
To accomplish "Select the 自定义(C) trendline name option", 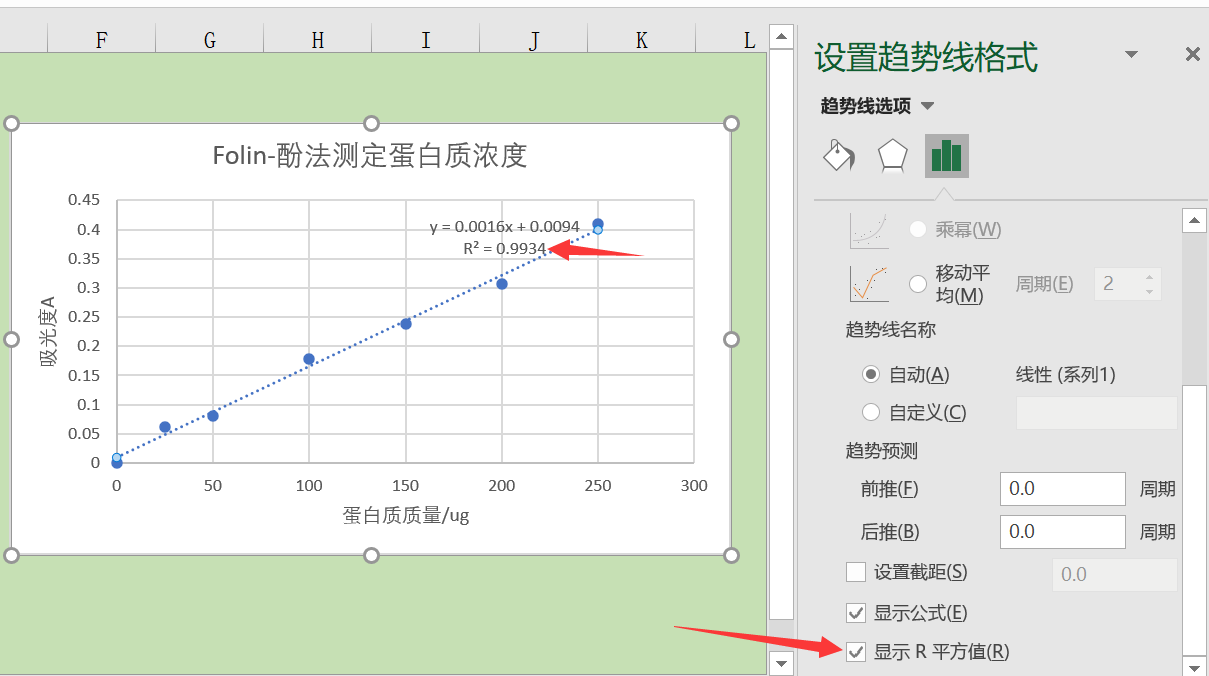I will click(871, 412).
